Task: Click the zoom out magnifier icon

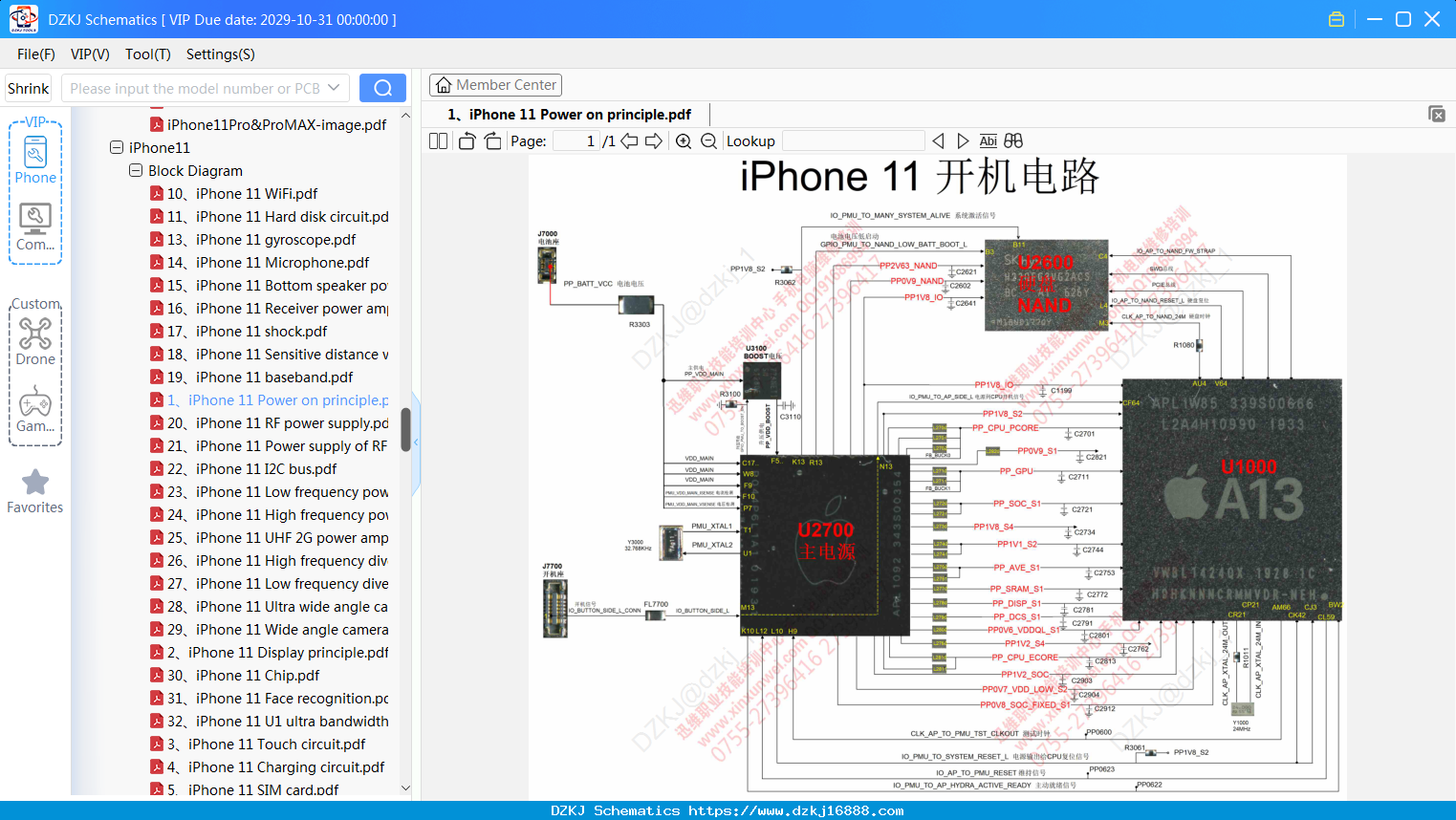Action: (708, 141)
